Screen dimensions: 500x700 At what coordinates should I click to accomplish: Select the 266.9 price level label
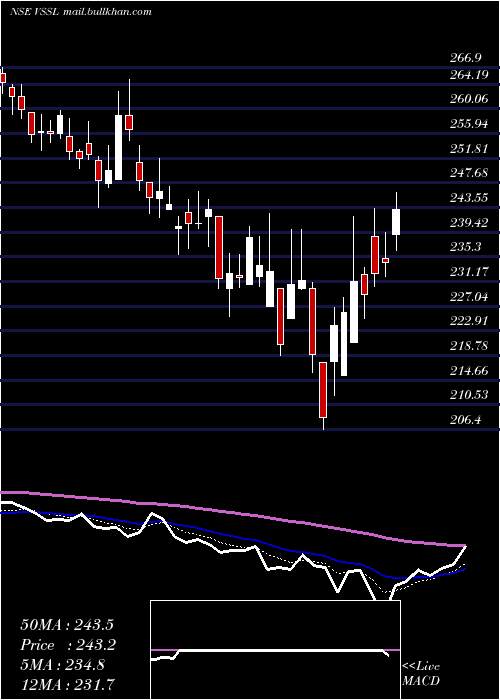point(465,58)
